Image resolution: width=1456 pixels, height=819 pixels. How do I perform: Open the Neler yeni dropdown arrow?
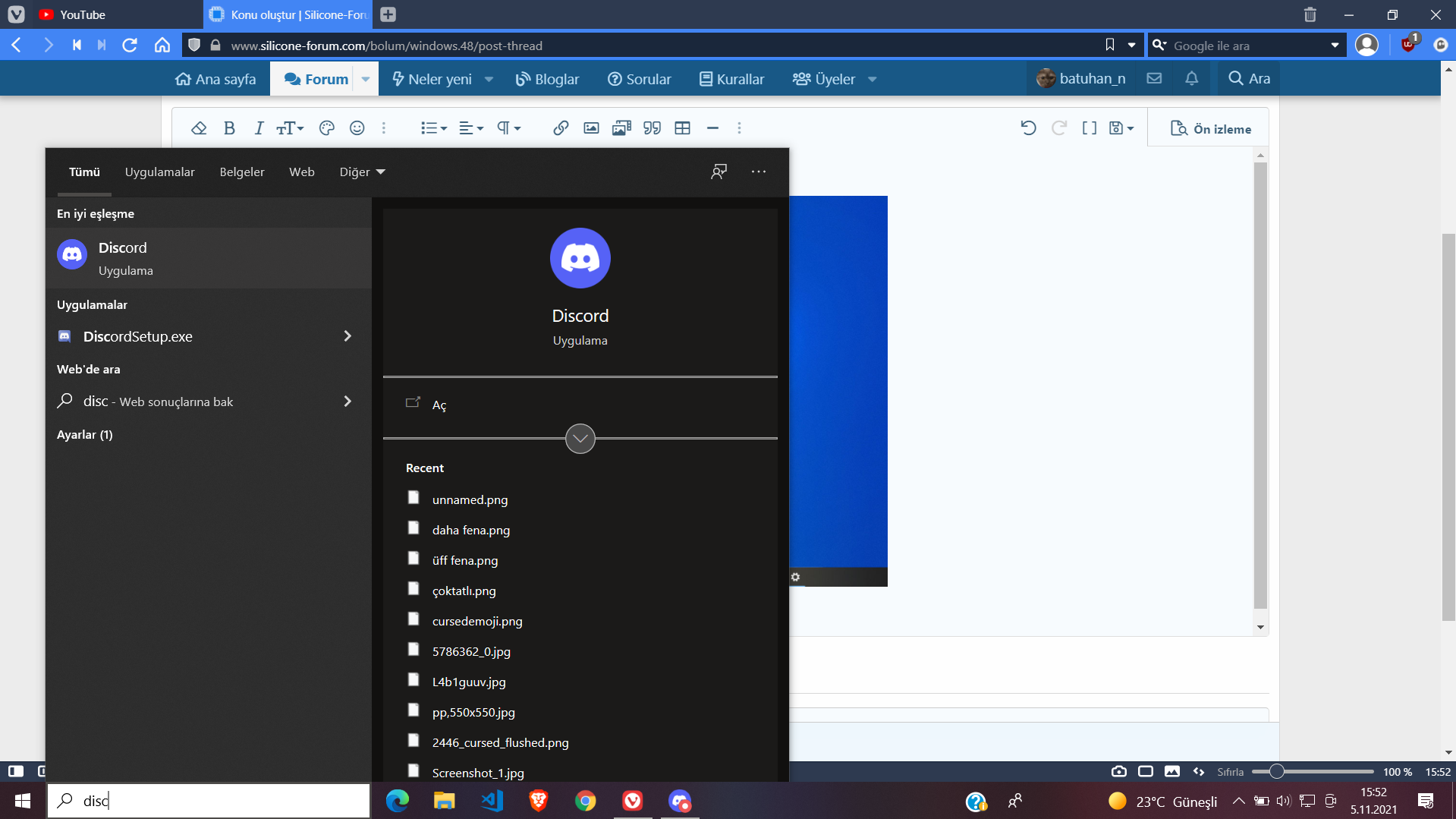489,79
